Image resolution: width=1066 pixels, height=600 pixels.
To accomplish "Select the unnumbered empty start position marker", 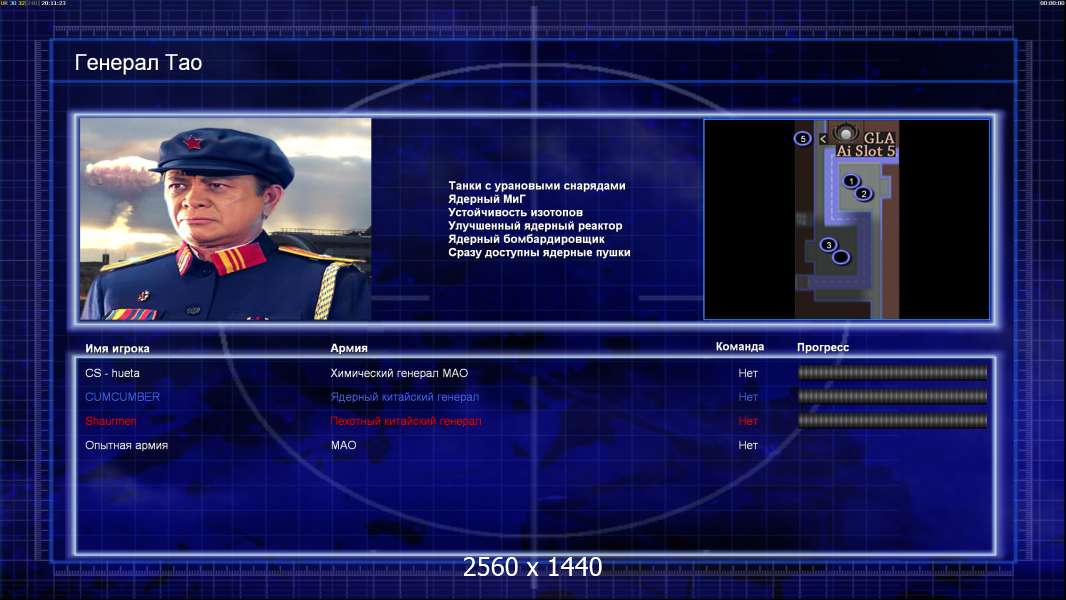I will tap(841, 258).
